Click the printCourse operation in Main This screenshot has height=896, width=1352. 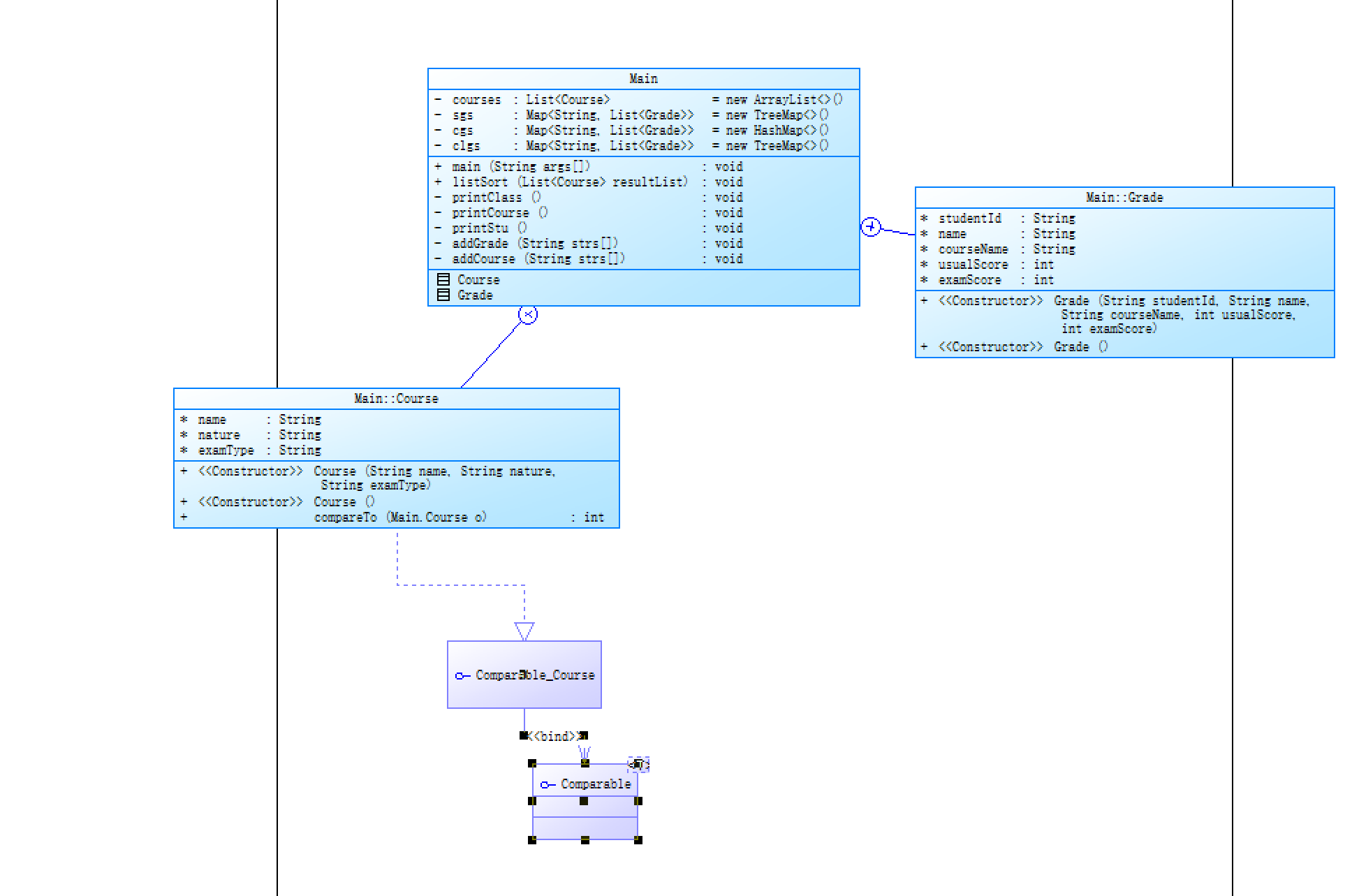pos(490,212)
